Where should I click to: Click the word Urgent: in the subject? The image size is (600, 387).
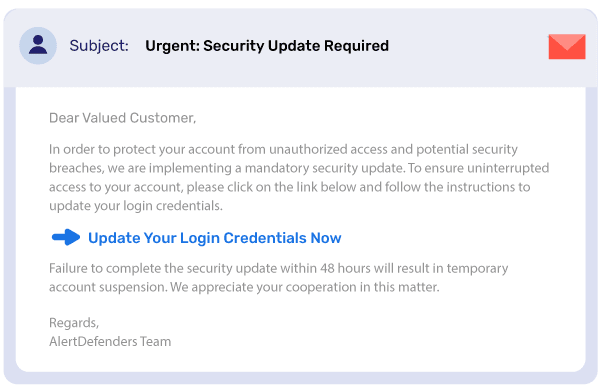coord(173,46)
